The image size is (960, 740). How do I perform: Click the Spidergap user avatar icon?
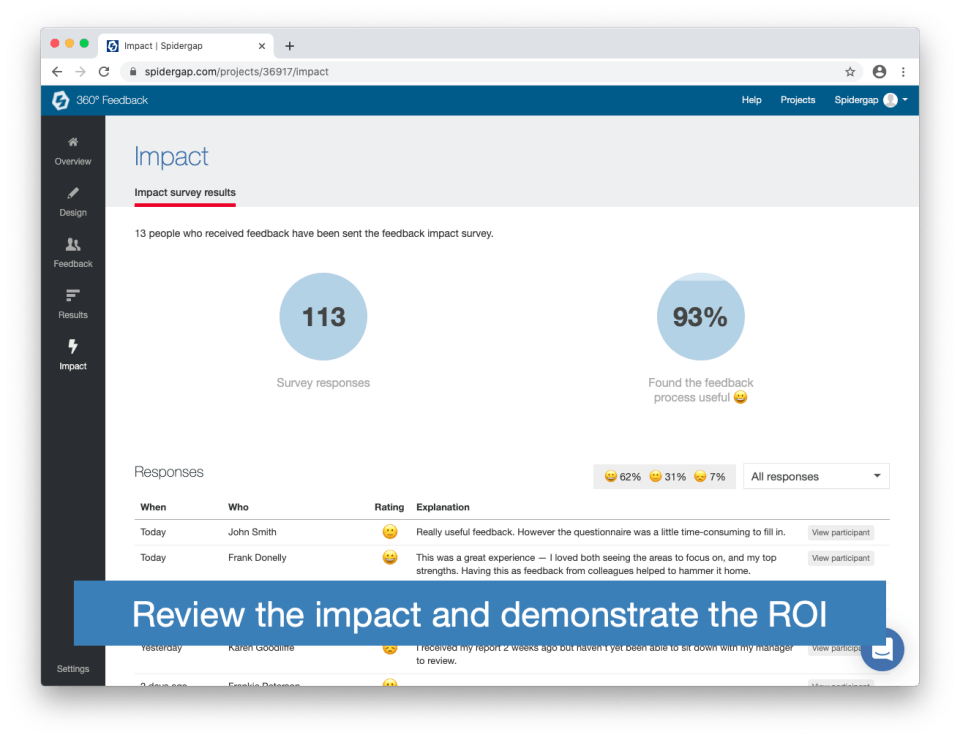[x=890, y=100]
